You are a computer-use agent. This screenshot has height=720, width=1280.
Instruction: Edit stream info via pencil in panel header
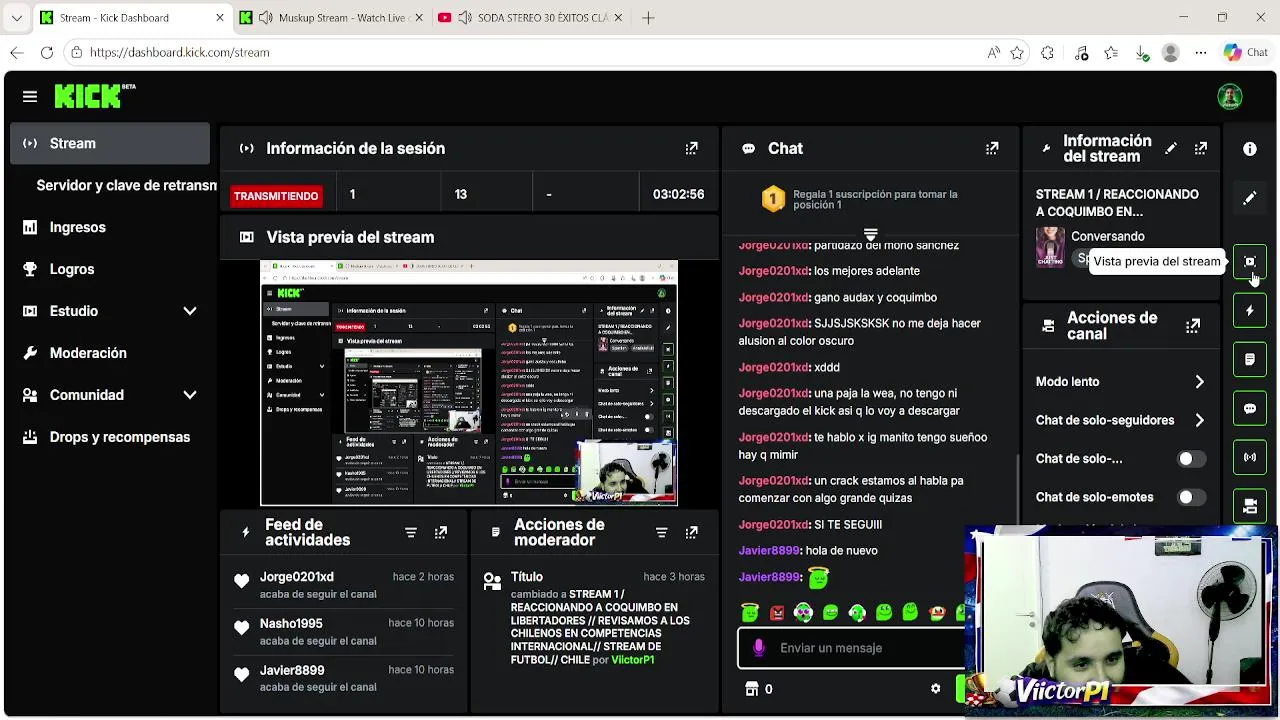[x=1171, y=148]
